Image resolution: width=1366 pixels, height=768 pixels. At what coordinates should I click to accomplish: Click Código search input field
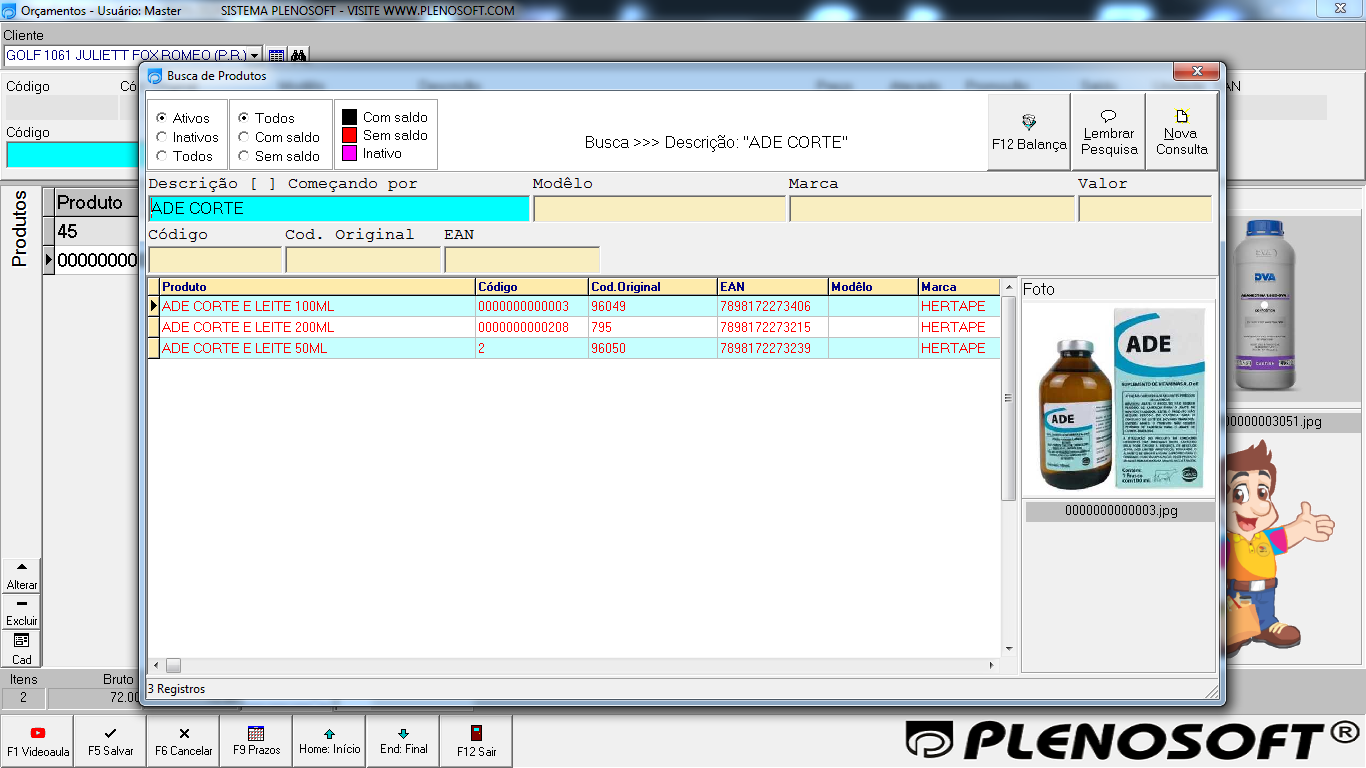tap(215, 259)
